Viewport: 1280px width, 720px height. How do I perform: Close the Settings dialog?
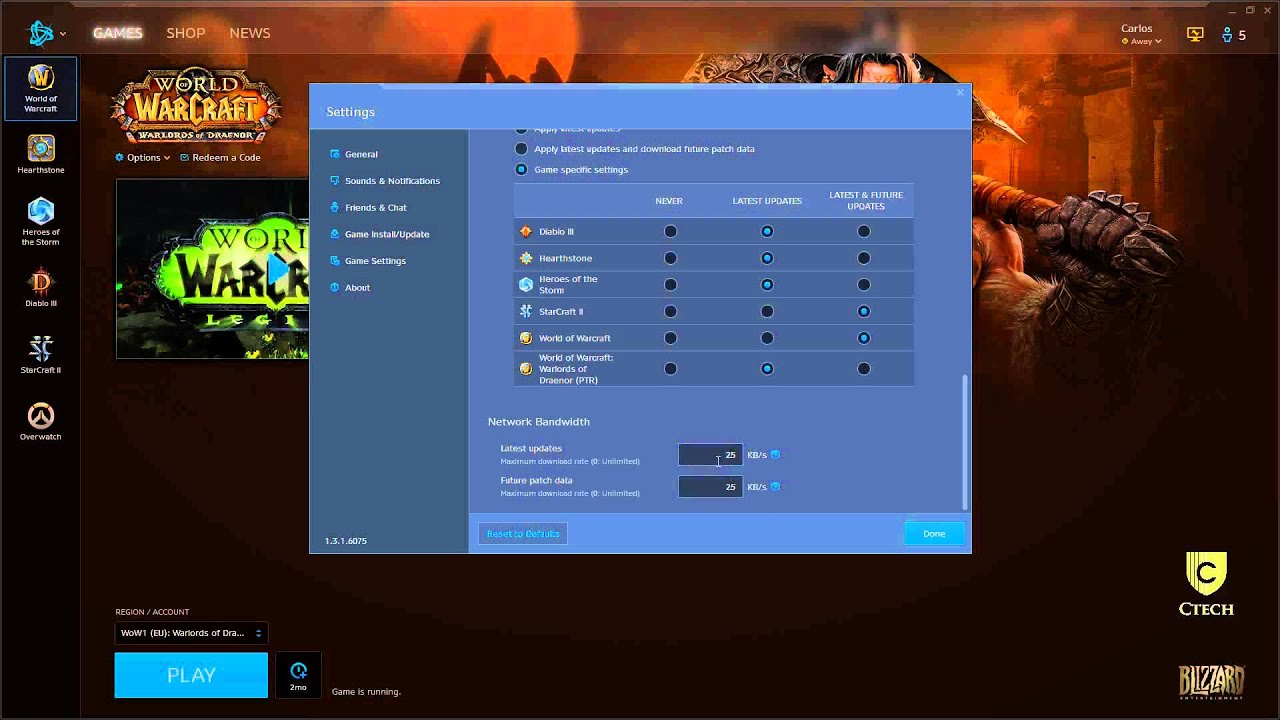[x=960, y=92]
